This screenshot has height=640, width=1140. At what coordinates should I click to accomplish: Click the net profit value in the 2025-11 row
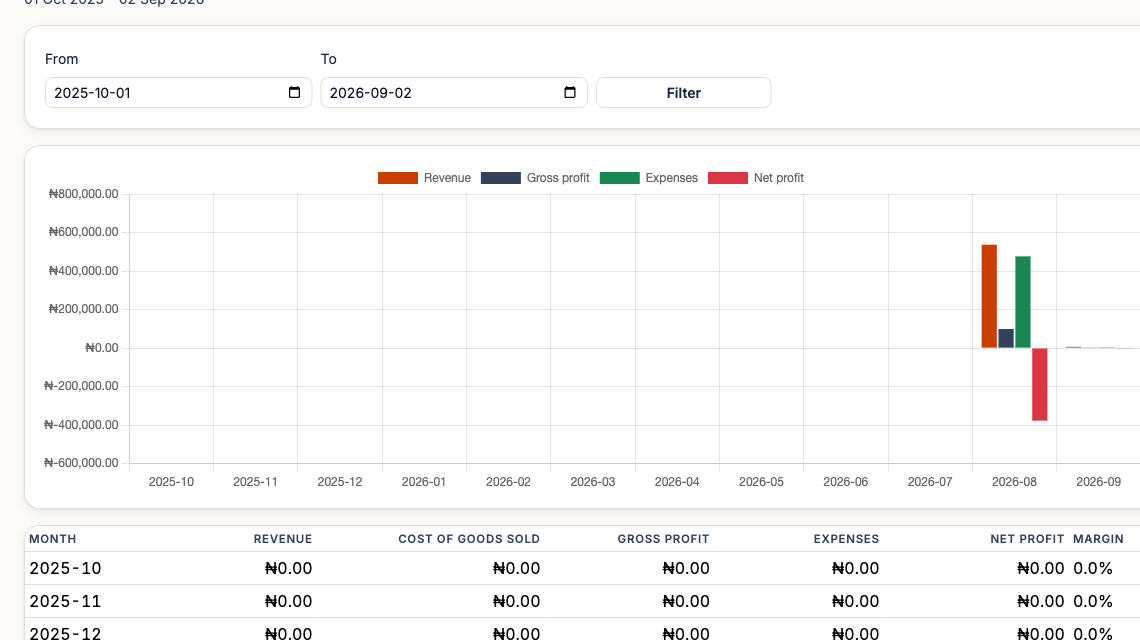(x=1040, y=601)
